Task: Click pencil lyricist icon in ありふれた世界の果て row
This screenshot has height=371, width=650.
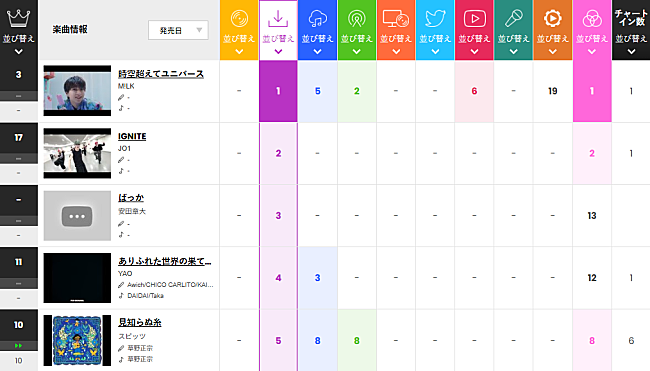Action: 121,285
